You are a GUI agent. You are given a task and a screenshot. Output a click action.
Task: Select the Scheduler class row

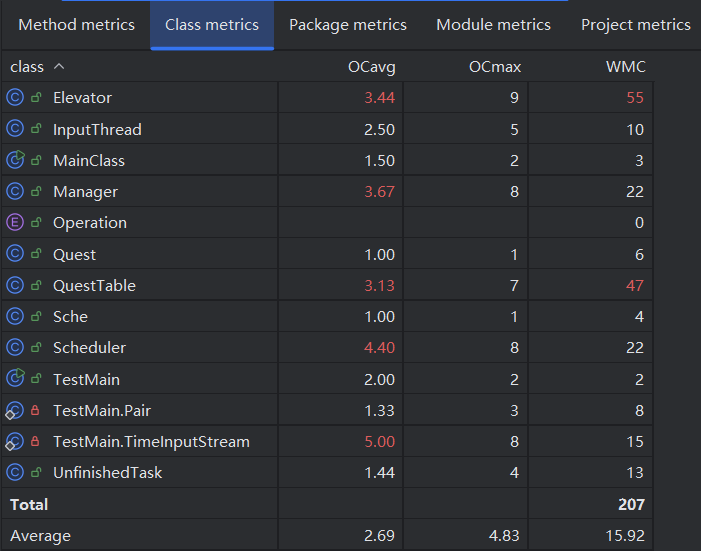89,348
